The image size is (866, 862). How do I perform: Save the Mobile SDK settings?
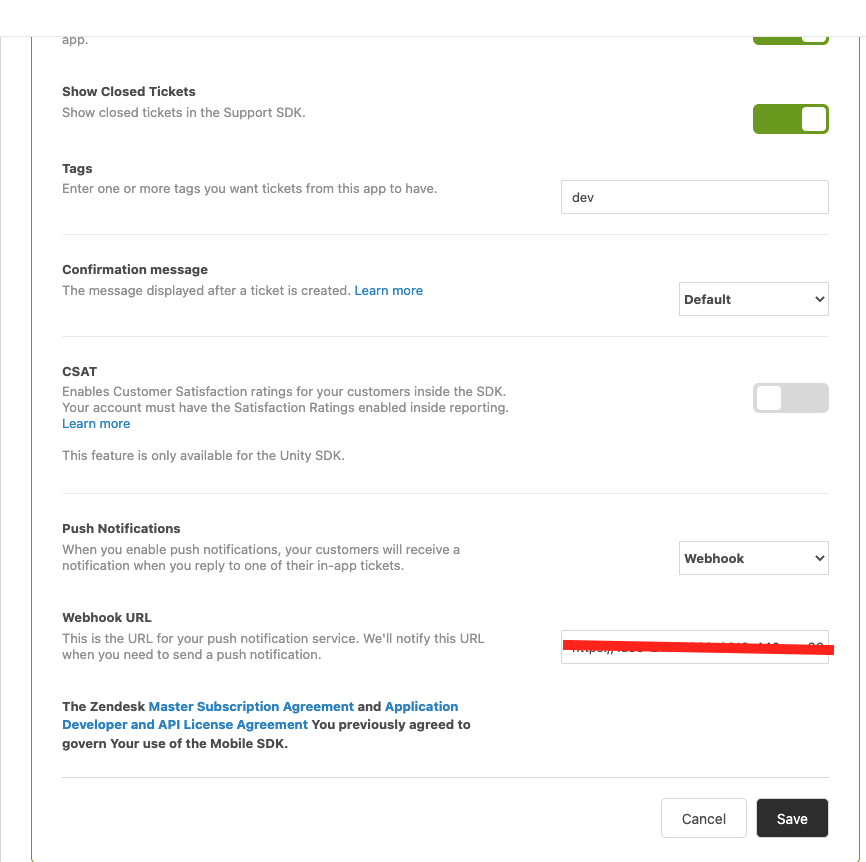(792, 818)
